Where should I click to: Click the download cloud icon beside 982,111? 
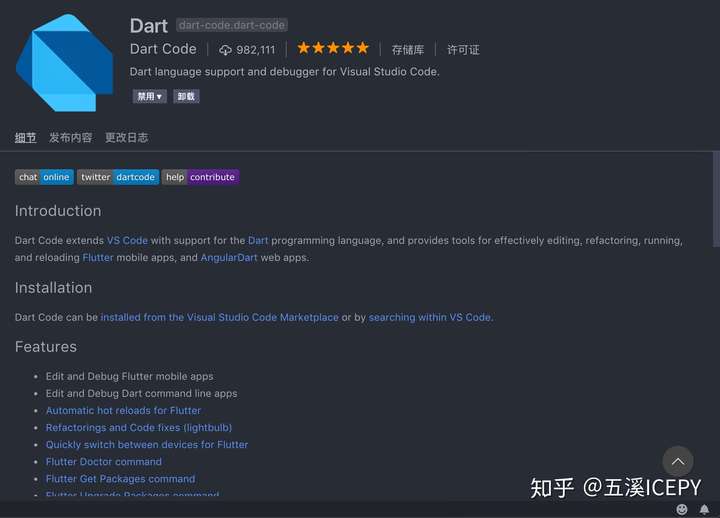tap(225, 50)
